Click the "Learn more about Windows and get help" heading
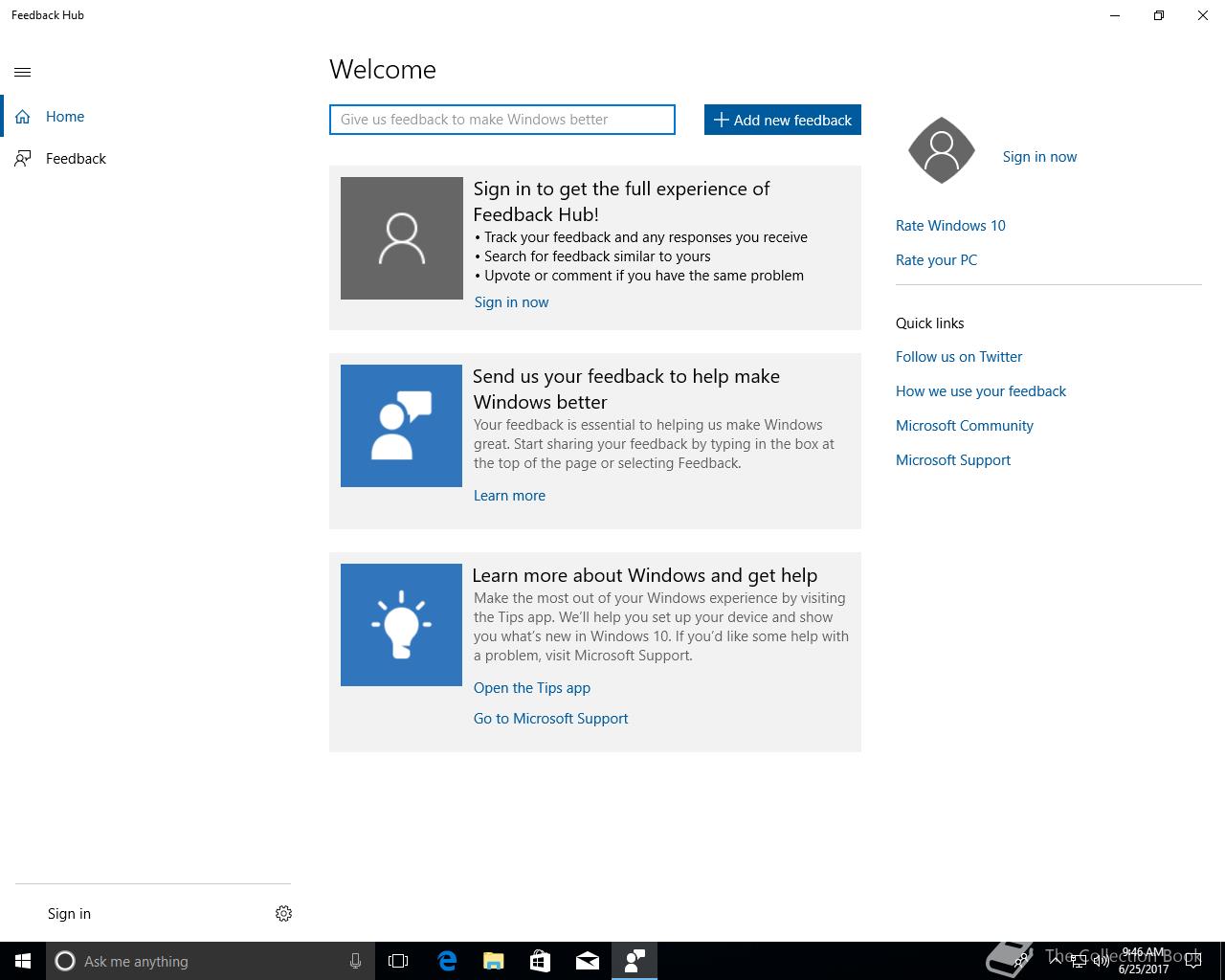 tap(645, 575)
